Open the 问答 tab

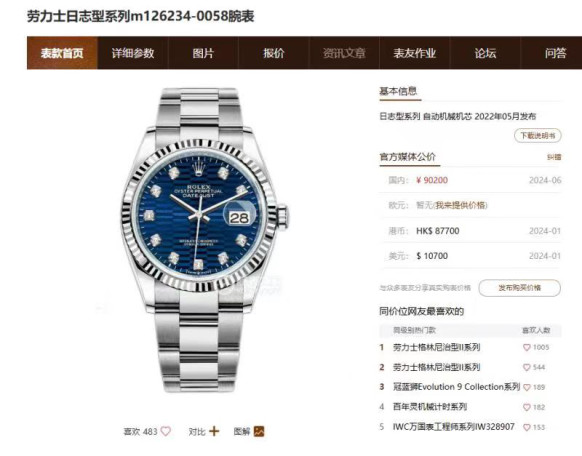pos(555,53)
